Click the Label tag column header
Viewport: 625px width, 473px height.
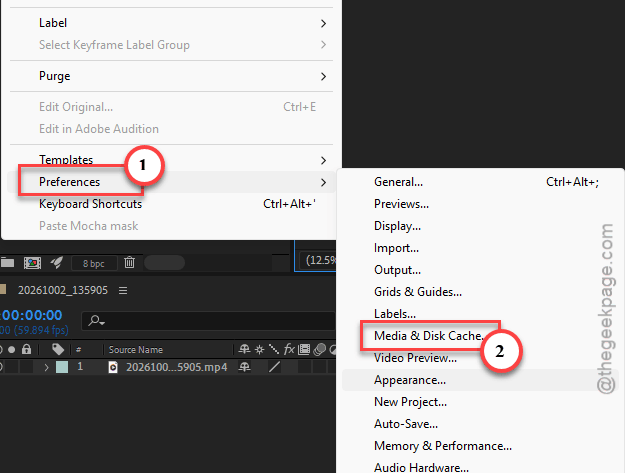(x=58, y=349)
